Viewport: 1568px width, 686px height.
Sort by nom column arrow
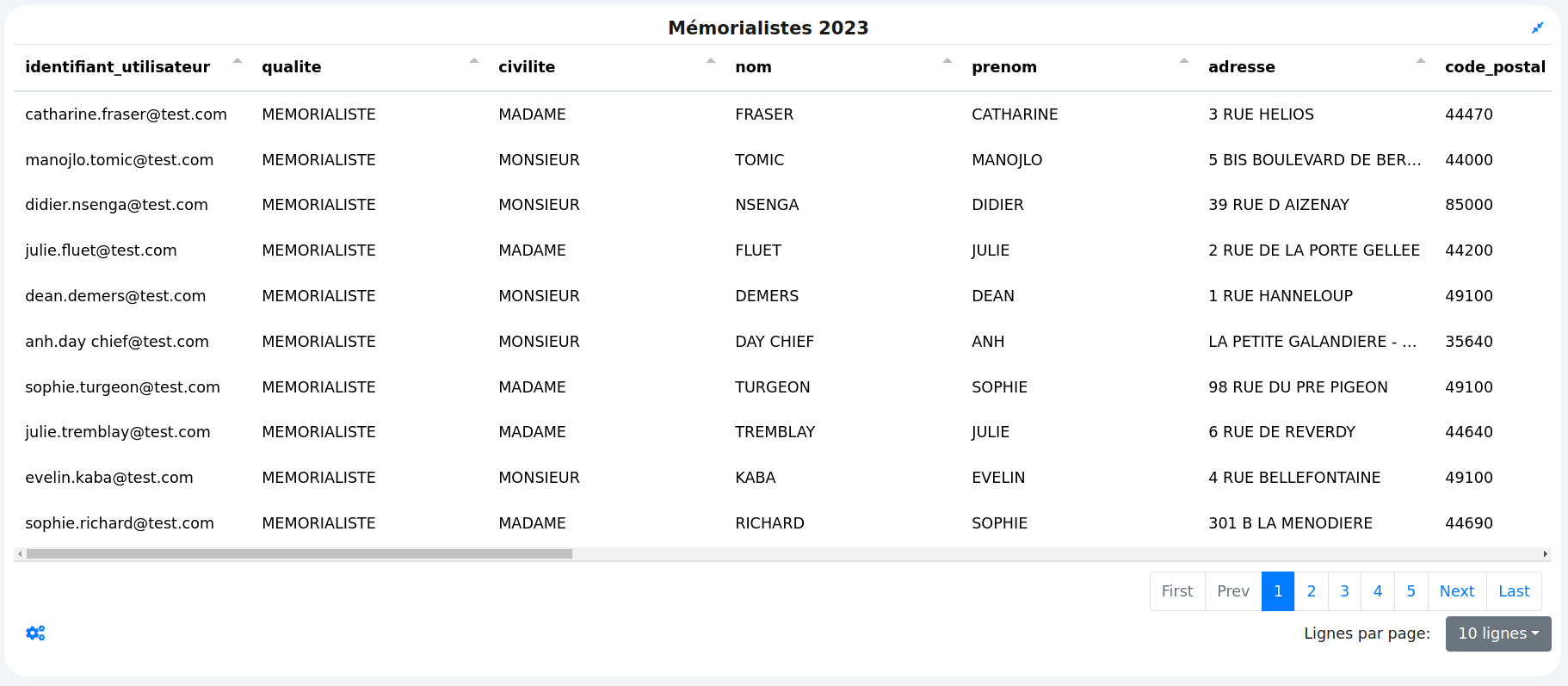pyautogui.click(x=948, y=61)
